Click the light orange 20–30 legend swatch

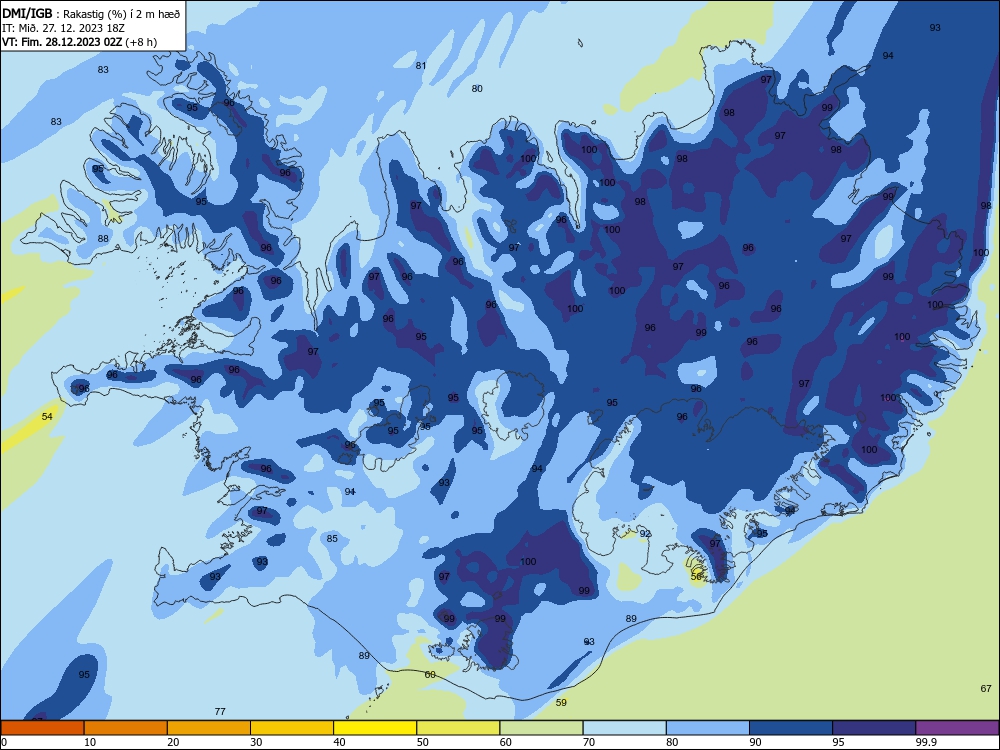click(x=209, y=728)
